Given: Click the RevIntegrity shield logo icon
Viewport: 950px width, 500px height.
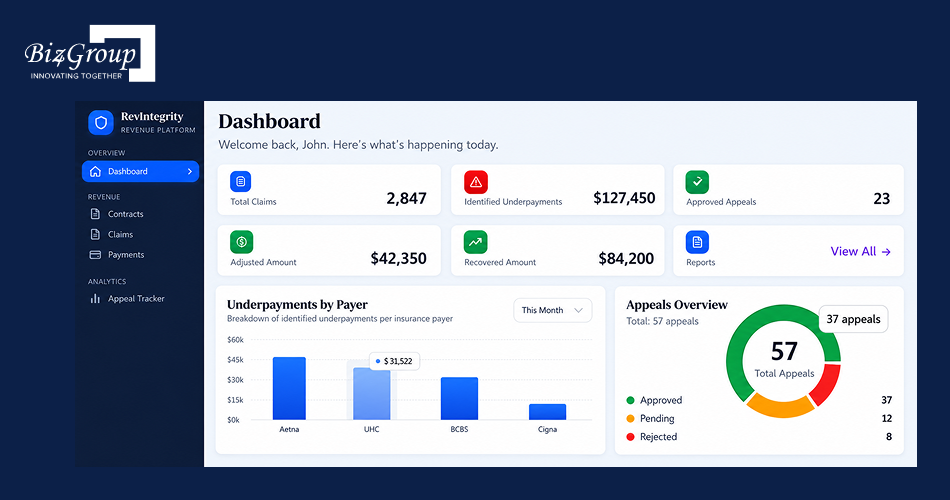Looking at the screenshot, I should (x=101, y=122).
